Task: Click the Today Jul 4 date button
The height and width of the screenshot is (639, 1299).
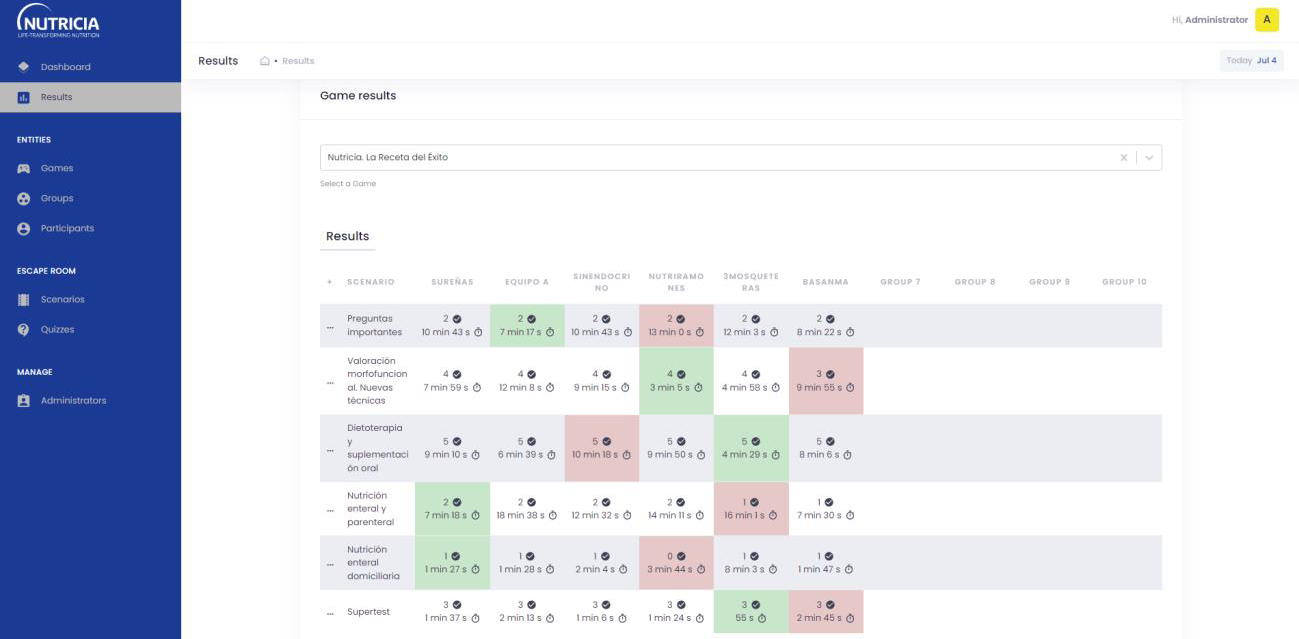Action: (1251, 61)
